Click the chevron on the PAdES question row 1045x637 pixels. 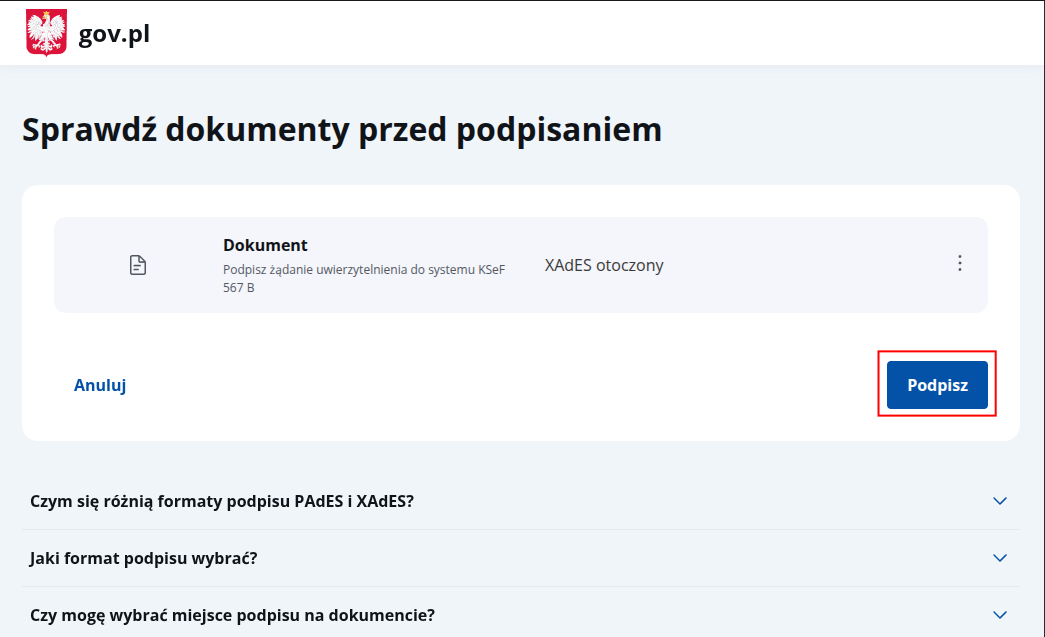coord(1000,501)
